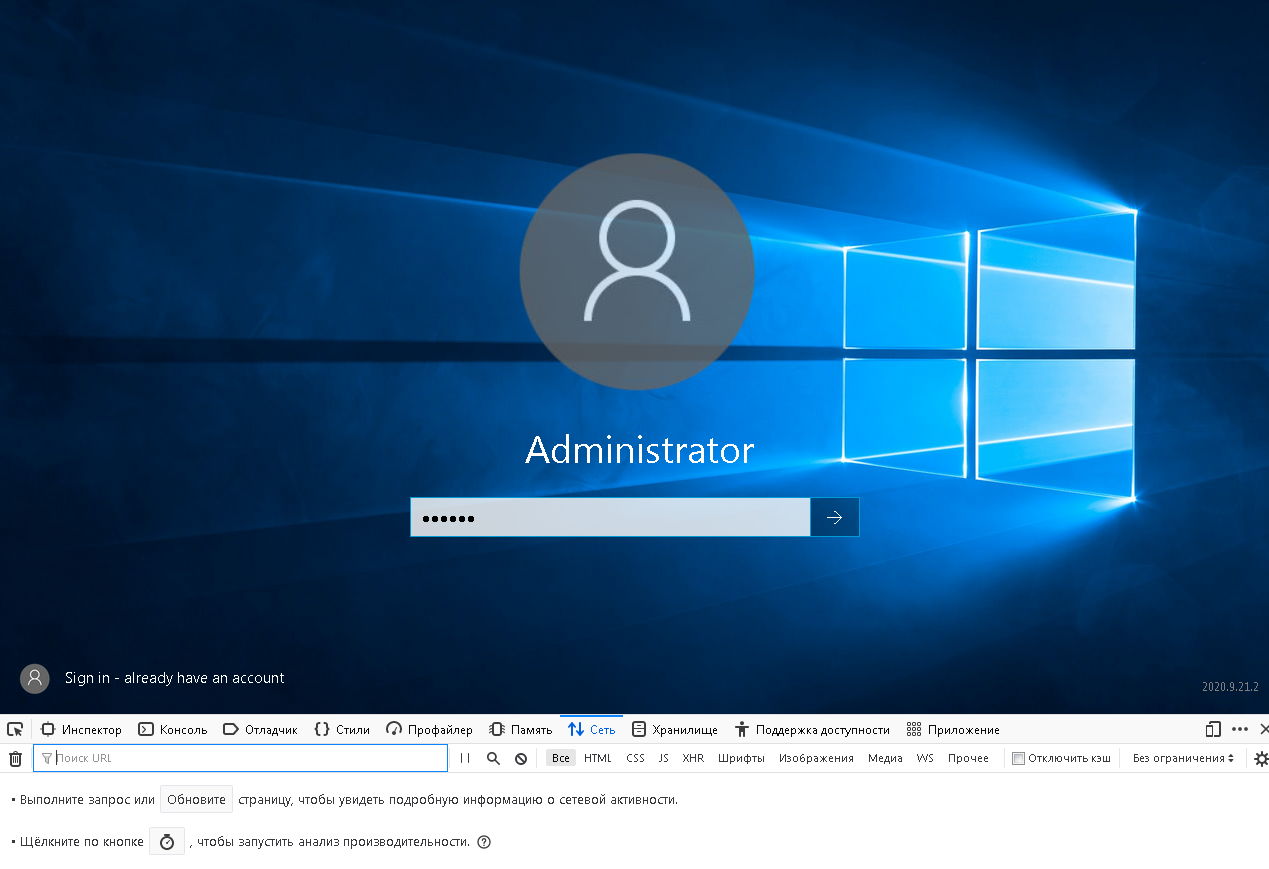Clear network log with trash icon

click(x=15, y=759)
